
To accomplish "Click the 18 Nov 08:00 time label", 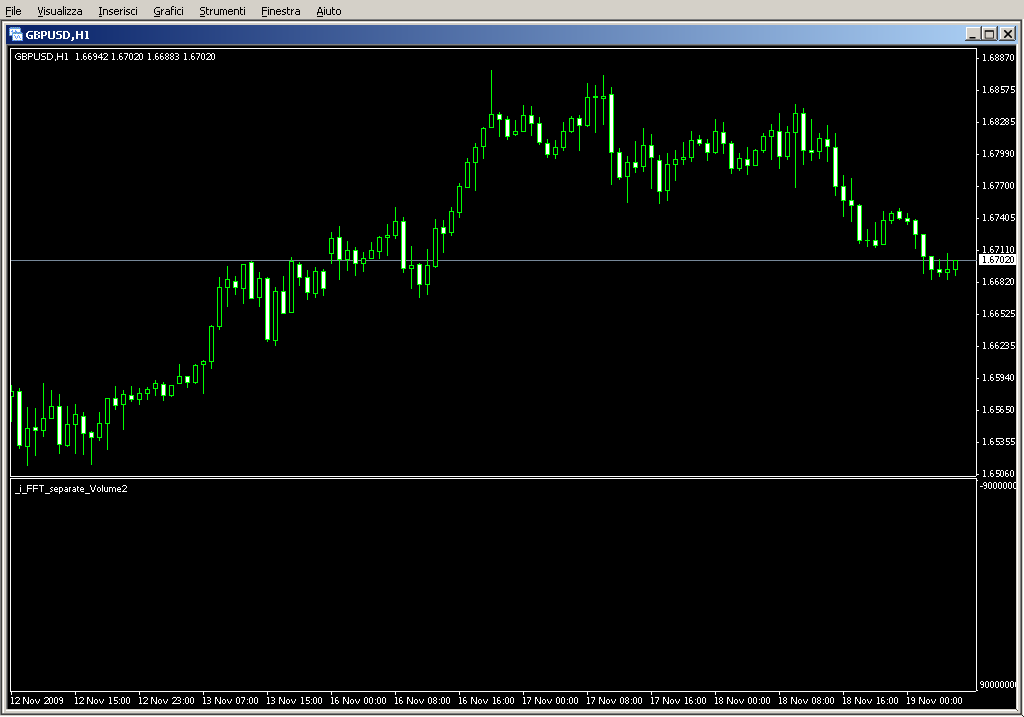I will click(x=806, y=701).
